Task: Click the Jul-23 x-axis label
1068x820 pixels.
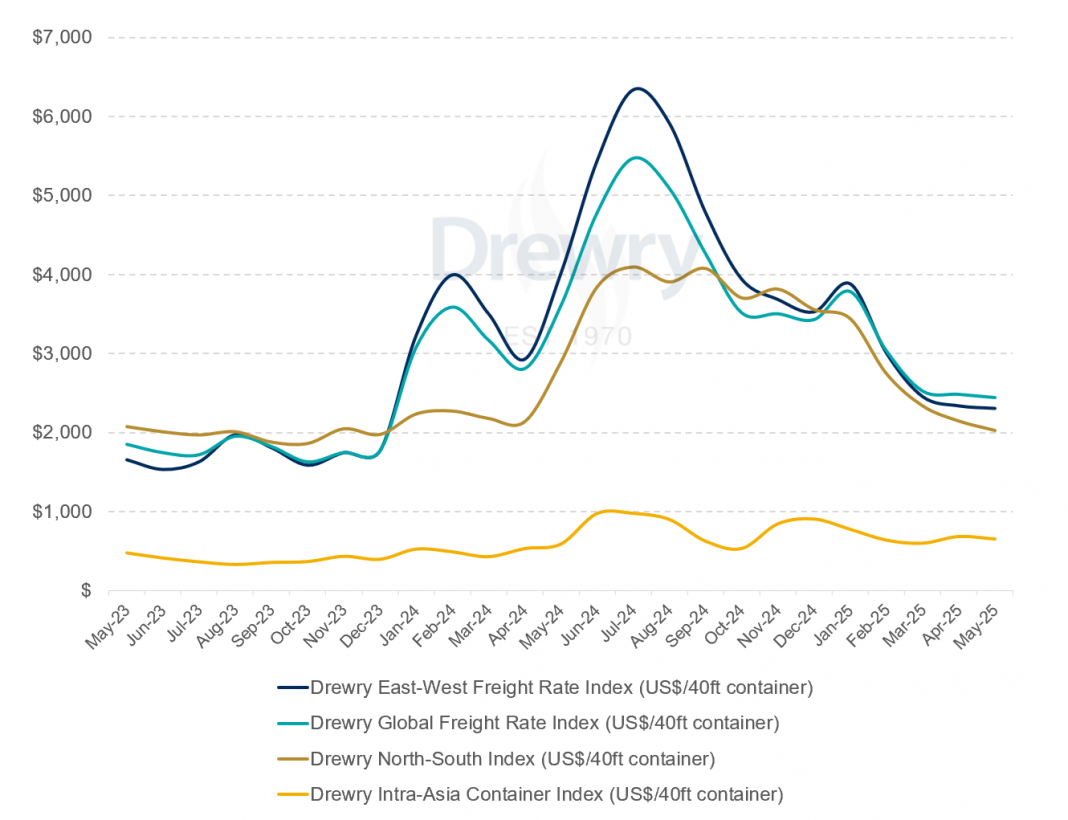Action: click(x=184, y=625)
